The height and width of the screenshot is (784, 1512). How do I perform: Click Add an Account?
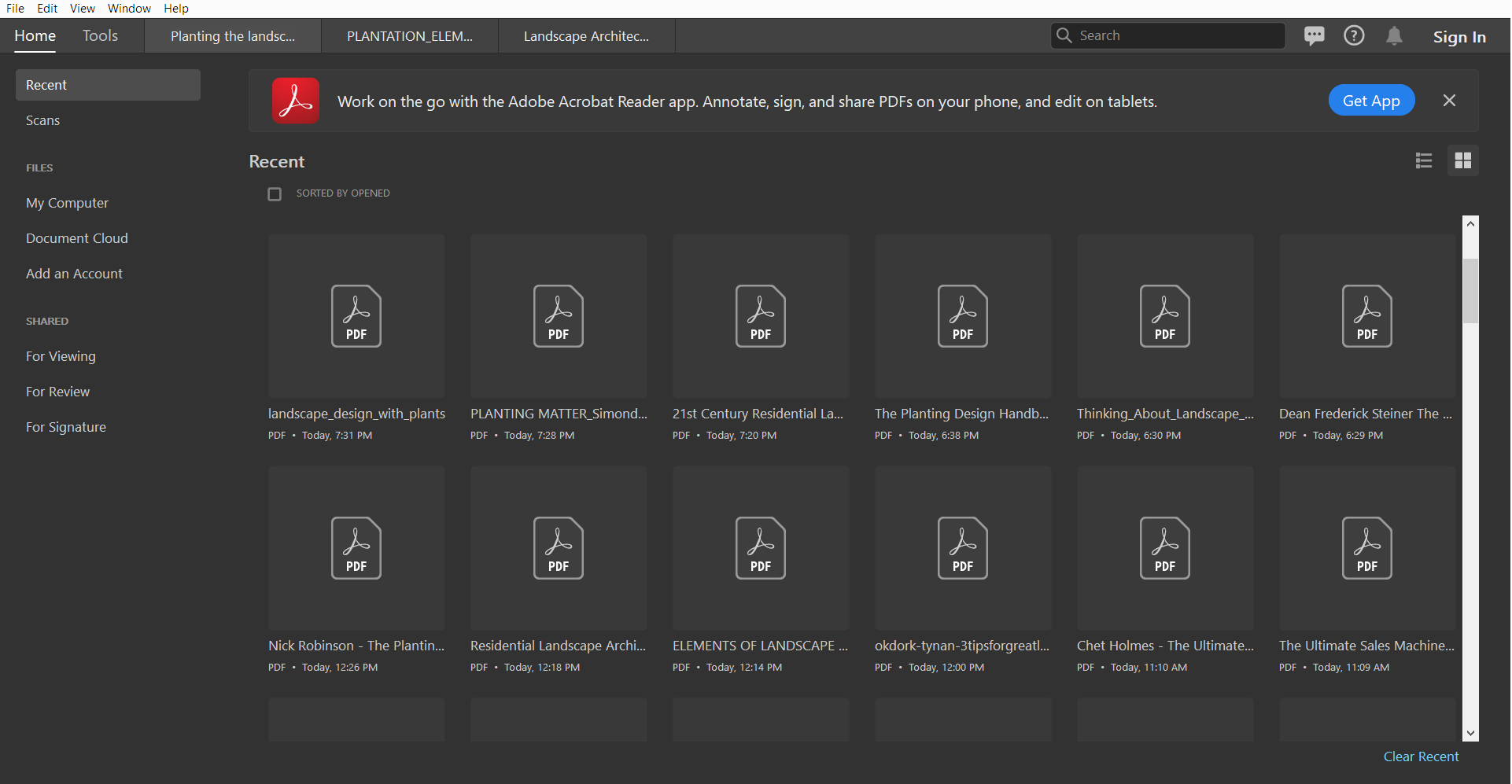coord(74,273)
